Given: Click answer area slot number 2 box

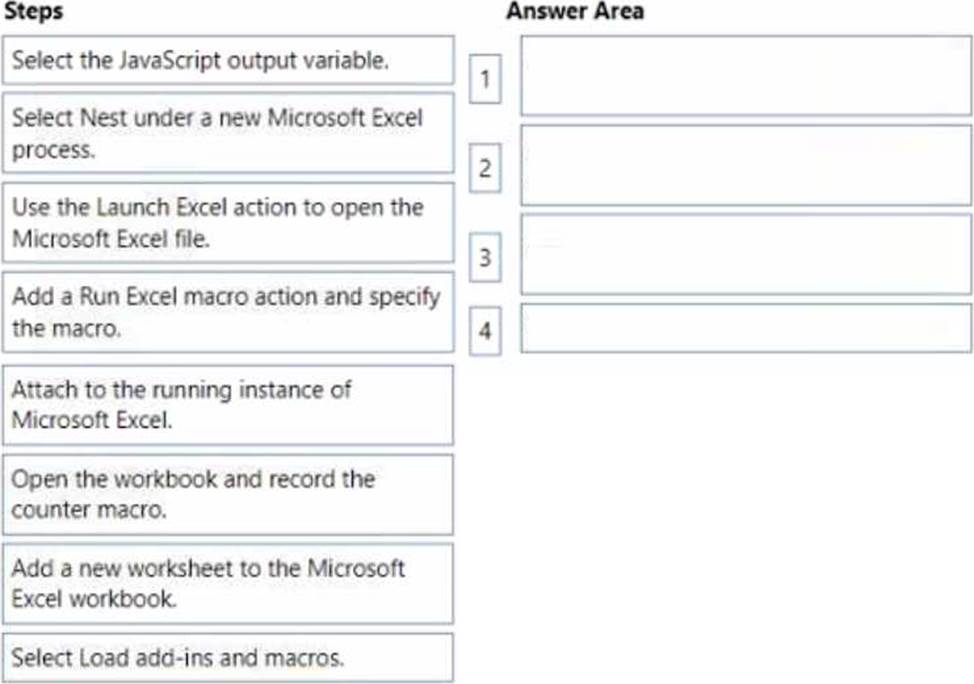Looking at the screenshot, I should tap(745, 165).
